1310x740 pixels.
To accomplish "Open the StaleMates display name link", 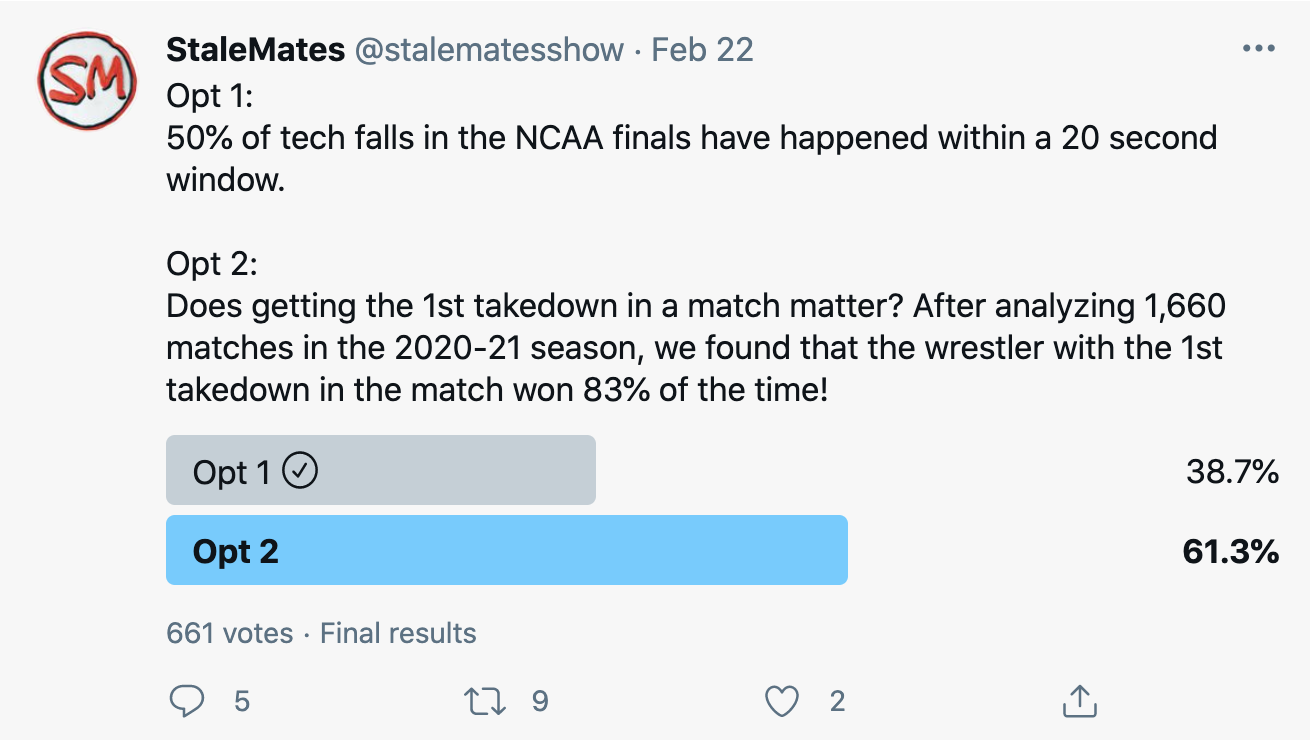I will (x=255, y=50).
